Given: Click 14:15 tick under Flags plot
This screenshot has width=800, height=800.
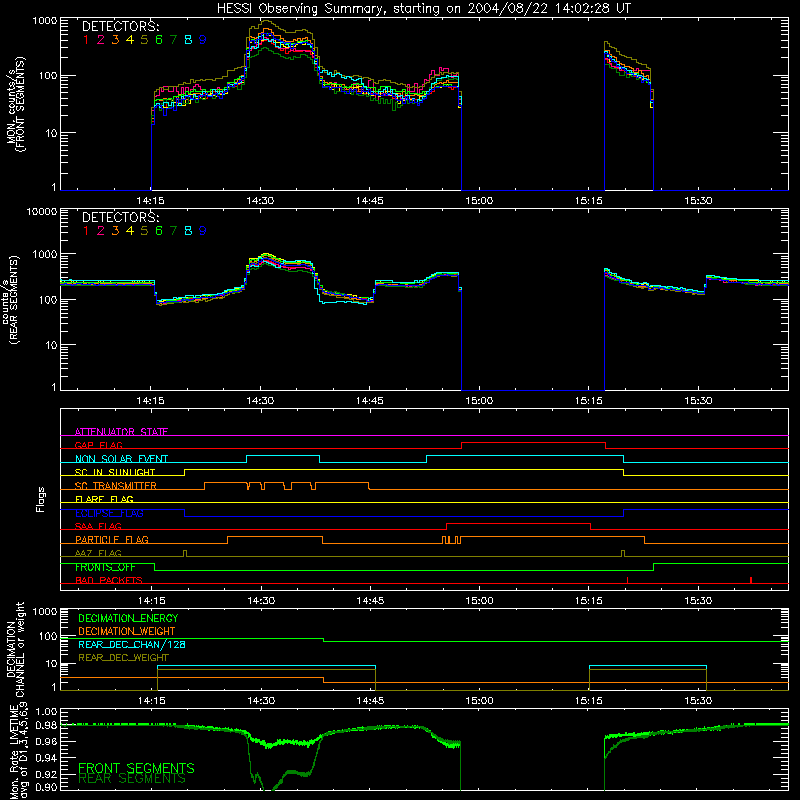Looking at the screenshot, I should pyautogui.click(x=151, y=601).
